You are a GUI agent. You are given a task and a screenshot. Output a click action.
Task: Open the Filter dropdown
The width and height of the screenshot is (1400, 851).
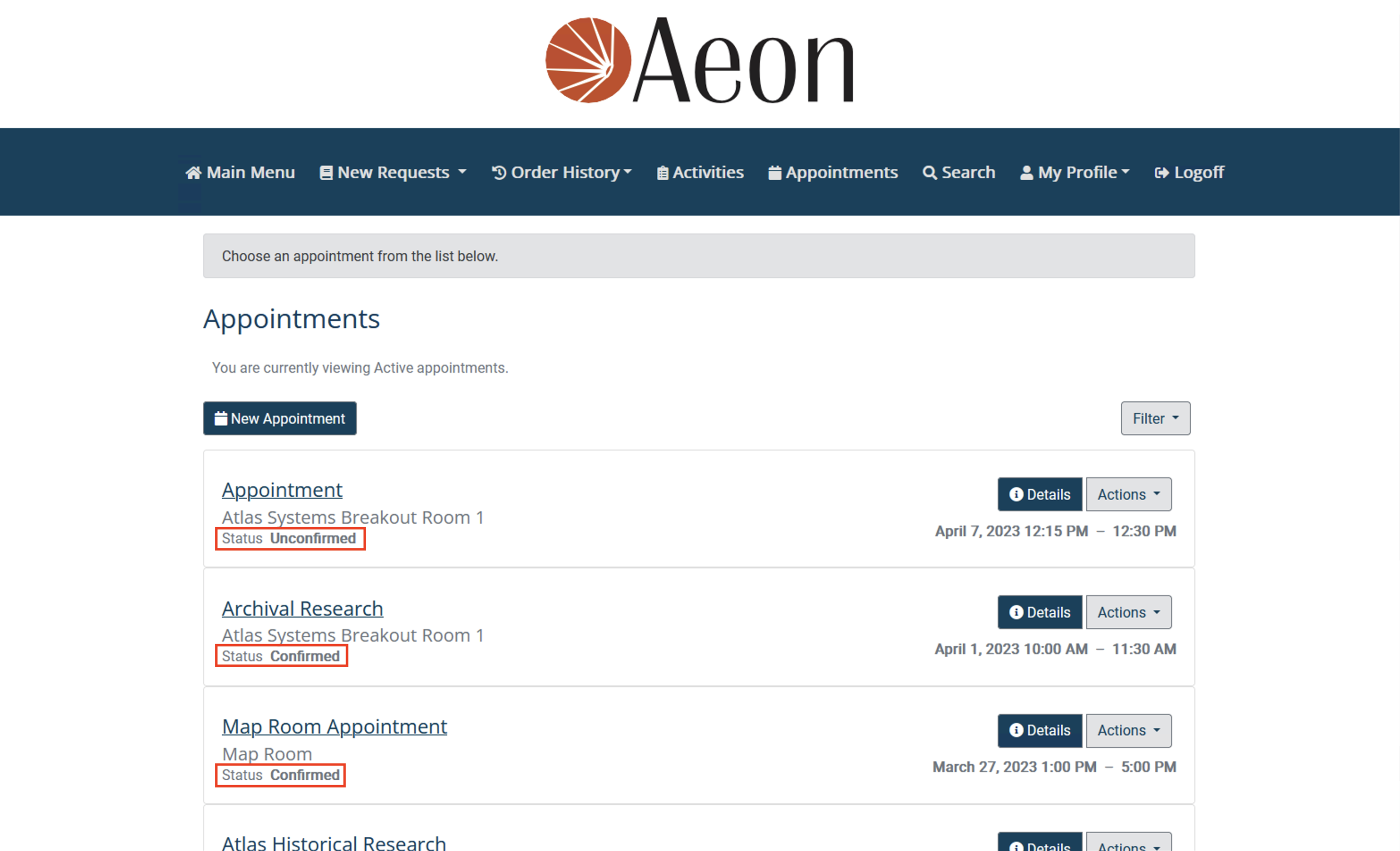(1155, 418)
